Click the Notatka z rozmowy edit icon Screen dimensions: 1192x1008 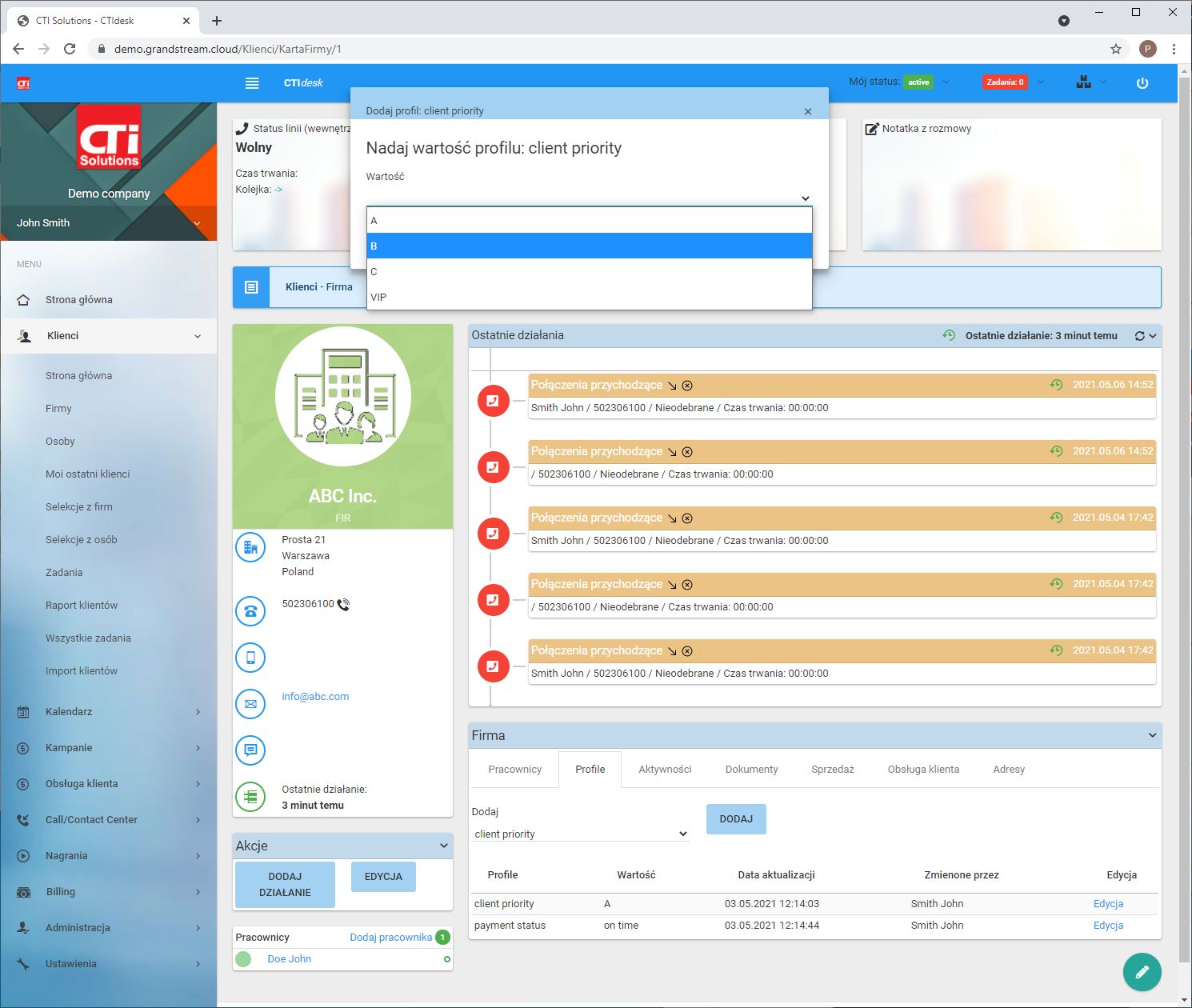click(x=872, y=129)
